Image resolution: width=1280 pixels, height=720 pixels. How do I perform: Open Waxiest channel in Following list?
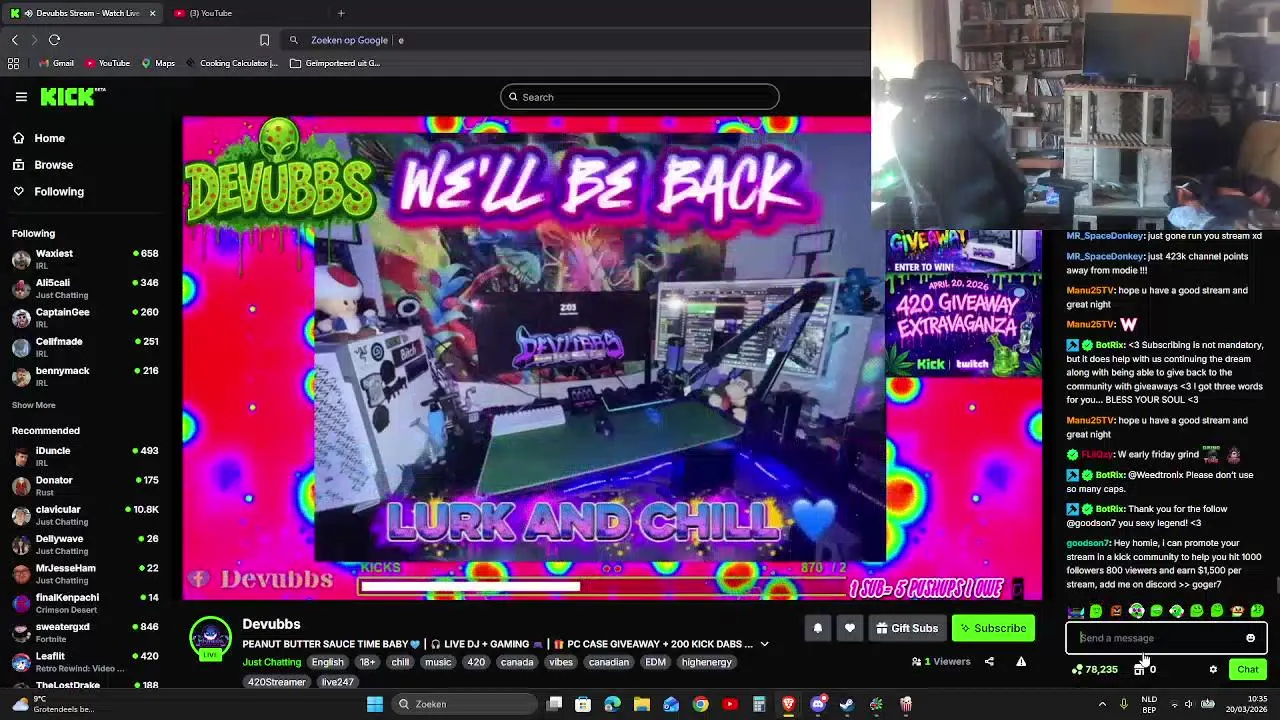[x=85, y=259]
